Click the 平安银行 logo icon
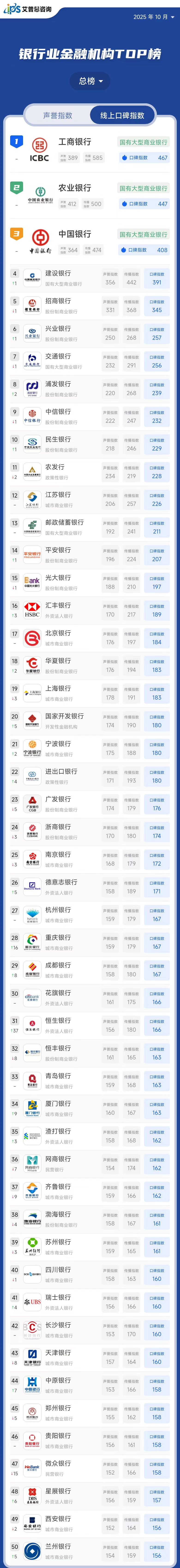 pos(32,554)
